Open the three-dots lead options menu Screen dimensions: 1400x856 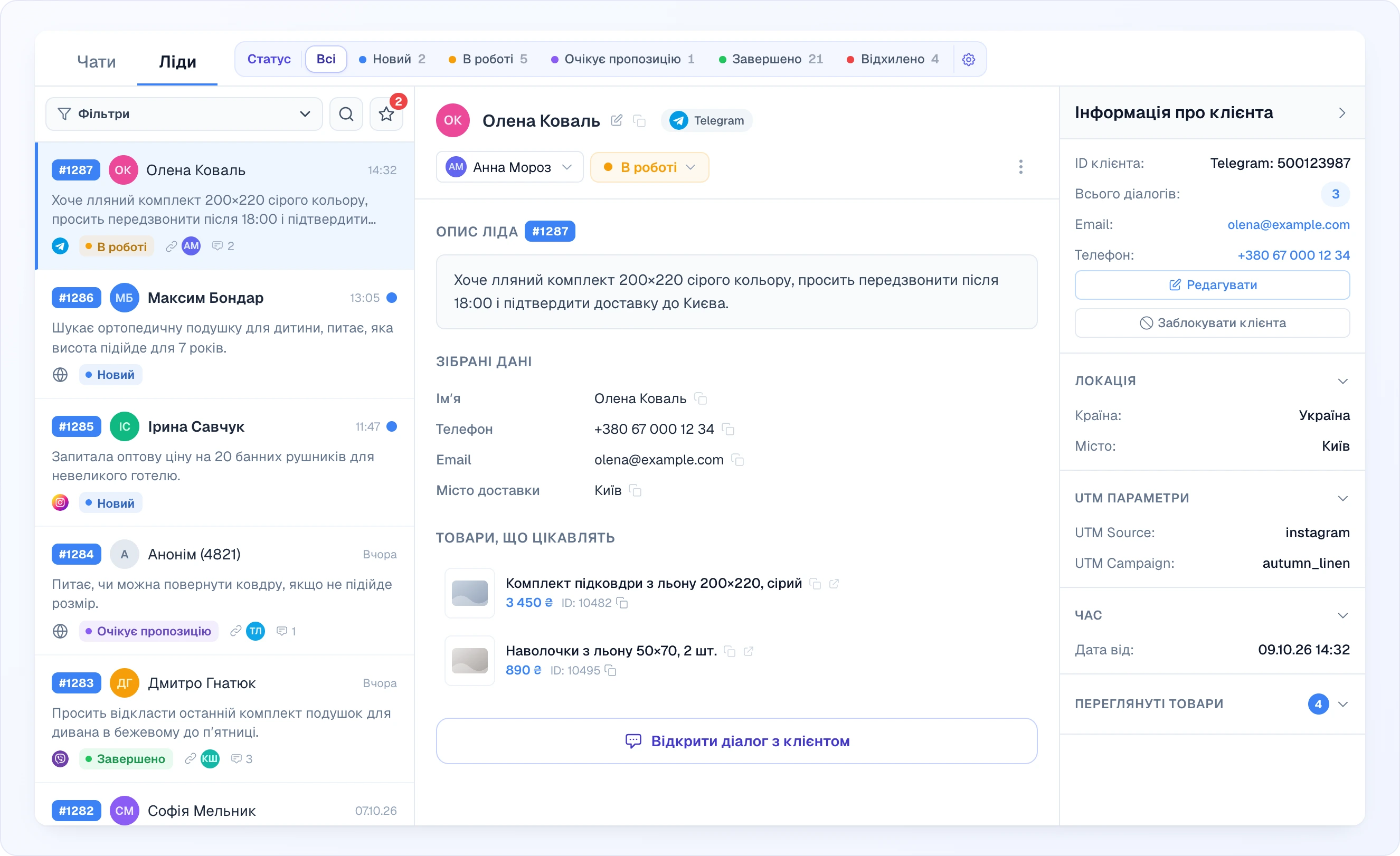click(x=1020, y=167)
